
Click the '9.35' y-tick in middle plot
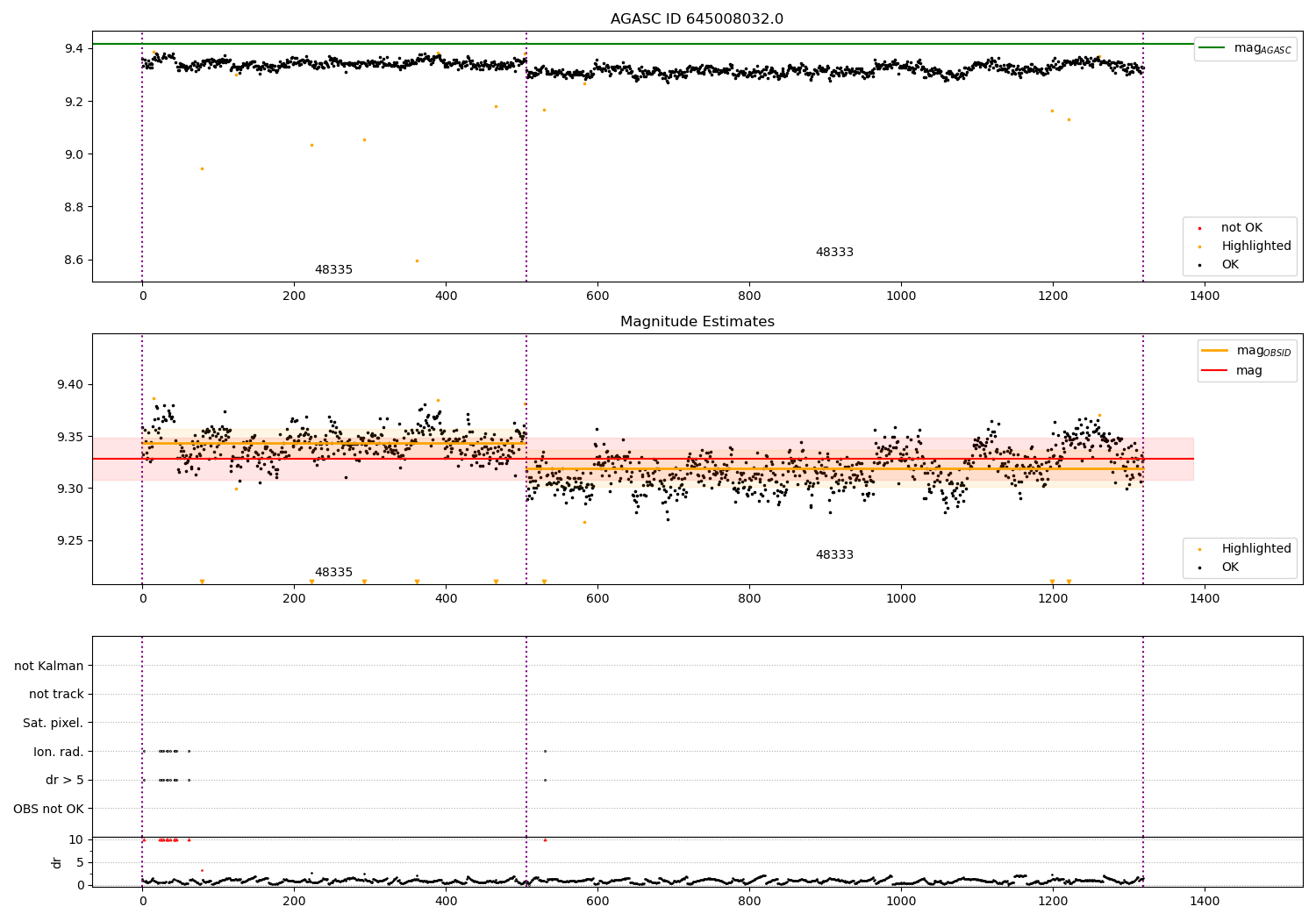point(69,437)
